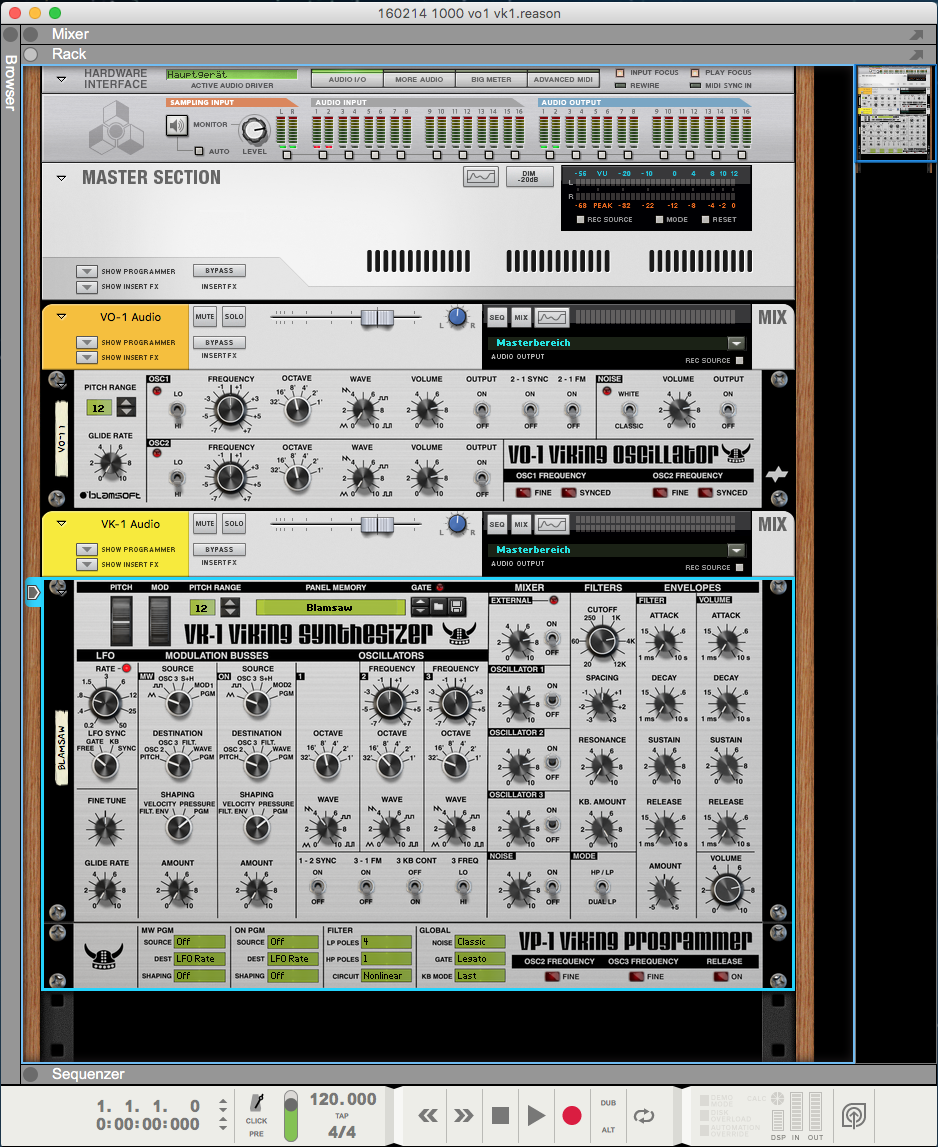Toggle the Rack panel radio circle
Image resolution: width=938 pixels, height=1147 pixels.
(31, 54)
